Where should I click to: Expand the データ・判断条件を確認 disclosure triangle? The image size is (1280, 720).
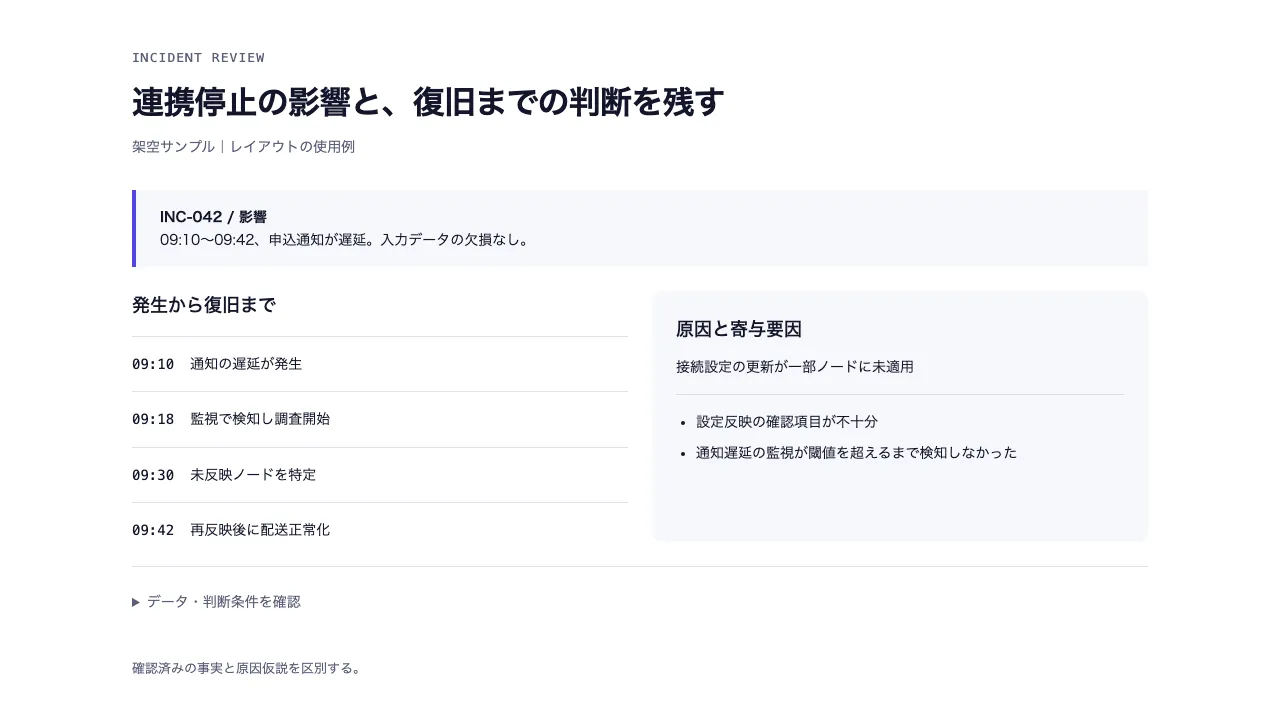pos(216,602)
